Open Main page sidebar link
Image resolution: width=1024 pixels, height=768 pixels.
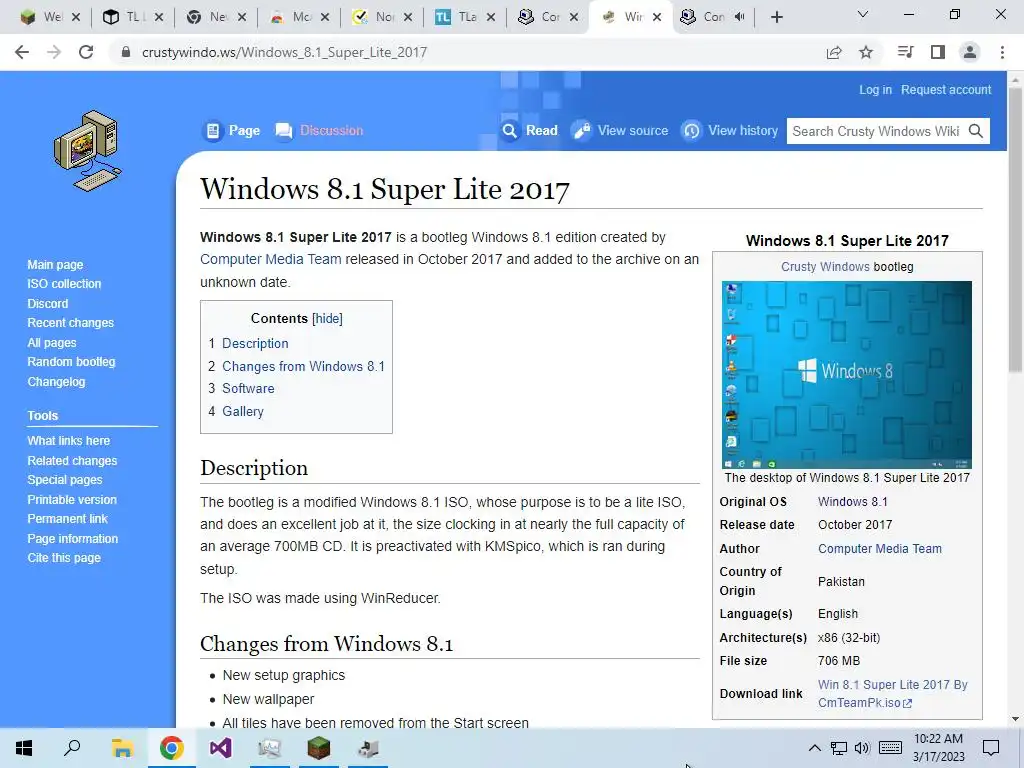tap(55, 264)
